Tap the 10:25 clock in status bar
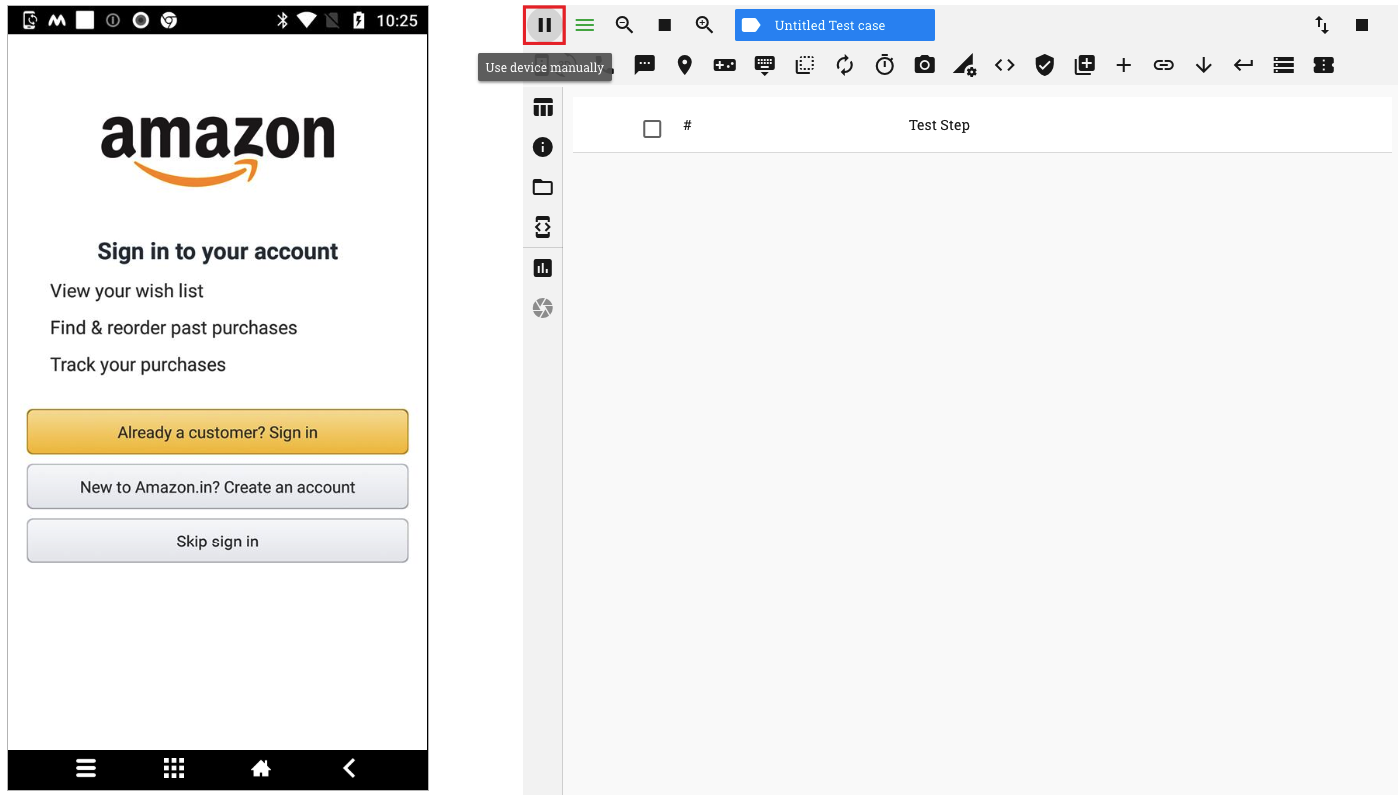 point(397,20)
